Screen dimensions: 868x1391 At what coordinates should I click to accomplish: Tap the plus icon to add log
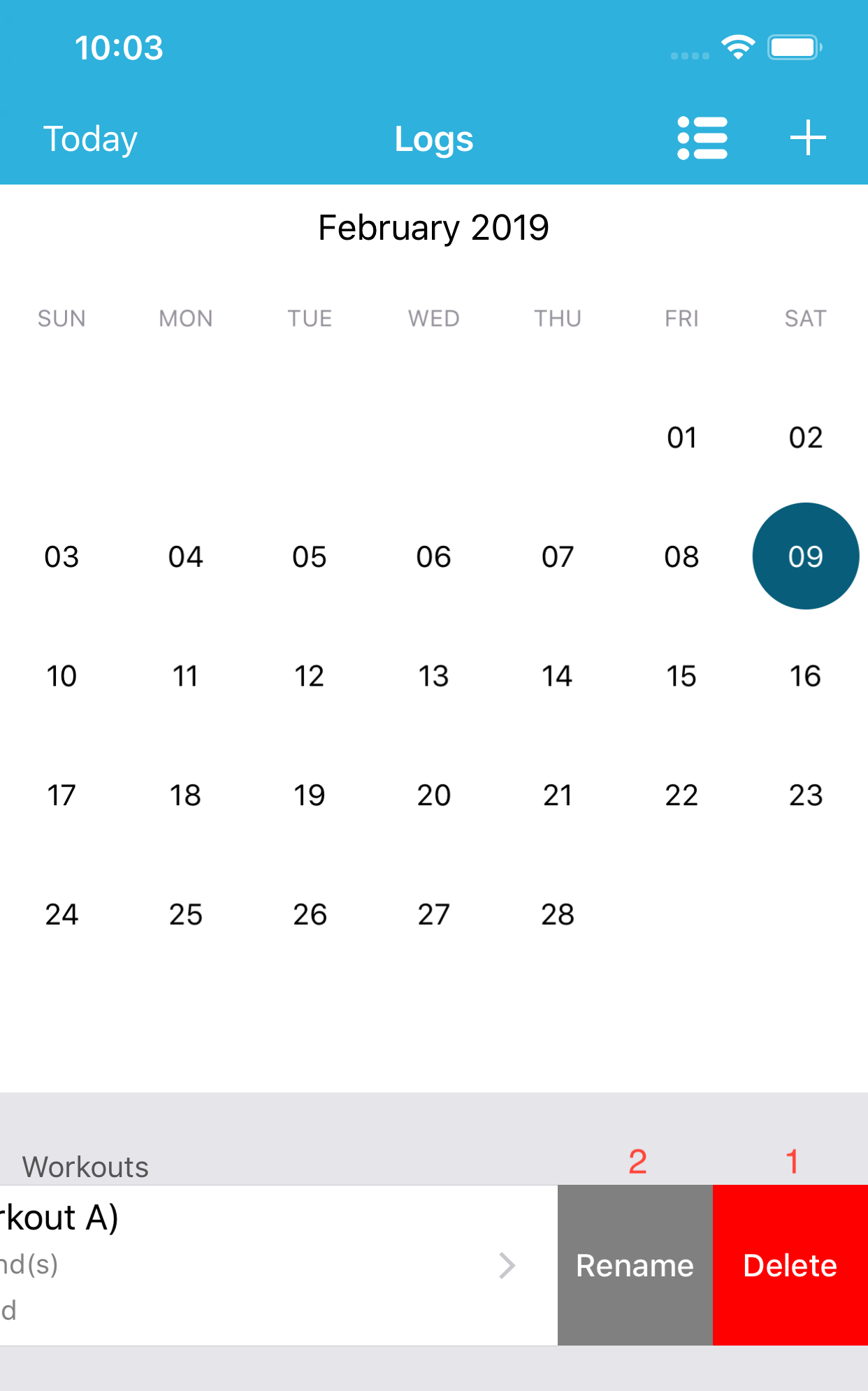[808, 138]
